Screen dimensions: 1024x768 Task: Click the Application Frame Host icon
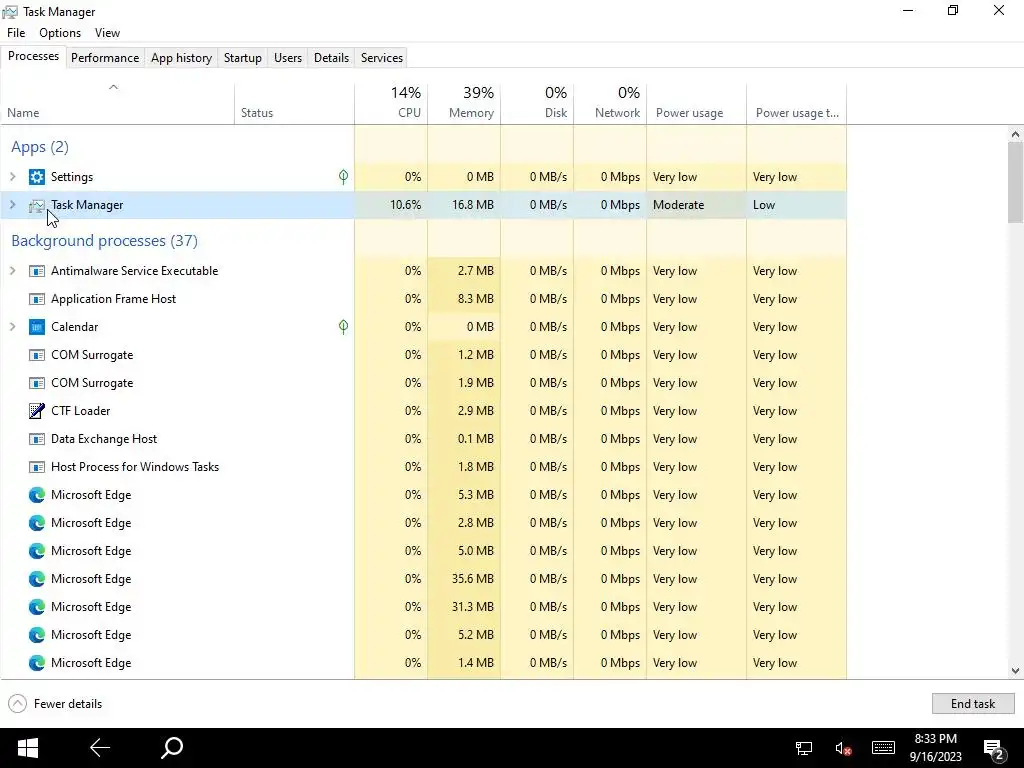click(x=37, y=299)
